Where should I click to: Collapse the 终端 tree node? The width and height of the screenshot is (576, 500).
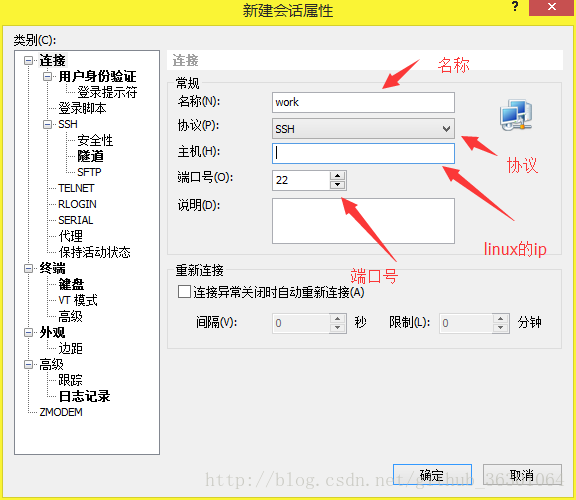tap(28, 269)
